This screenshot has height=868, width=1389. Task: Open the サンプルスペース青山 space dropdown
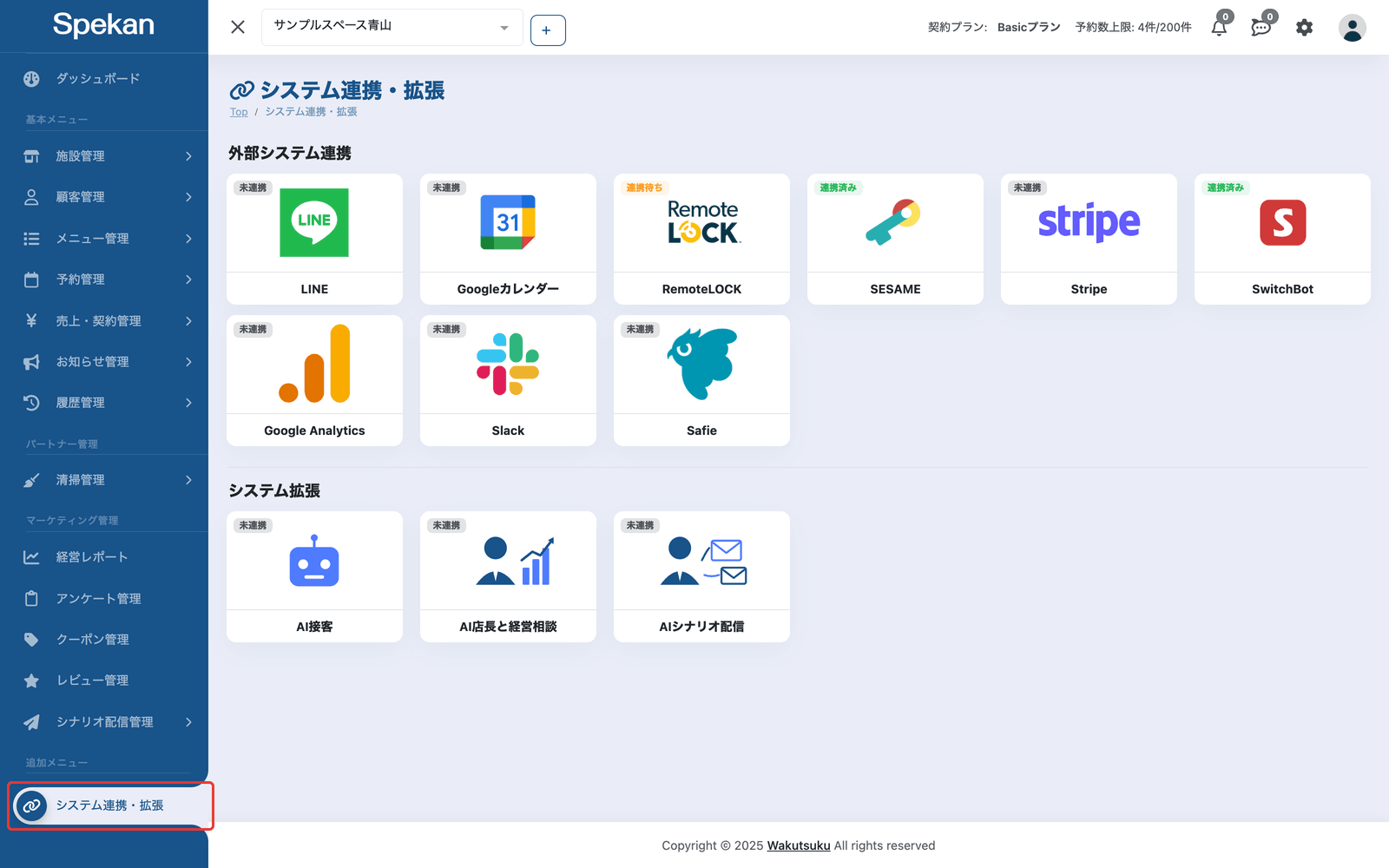(392, 27)
